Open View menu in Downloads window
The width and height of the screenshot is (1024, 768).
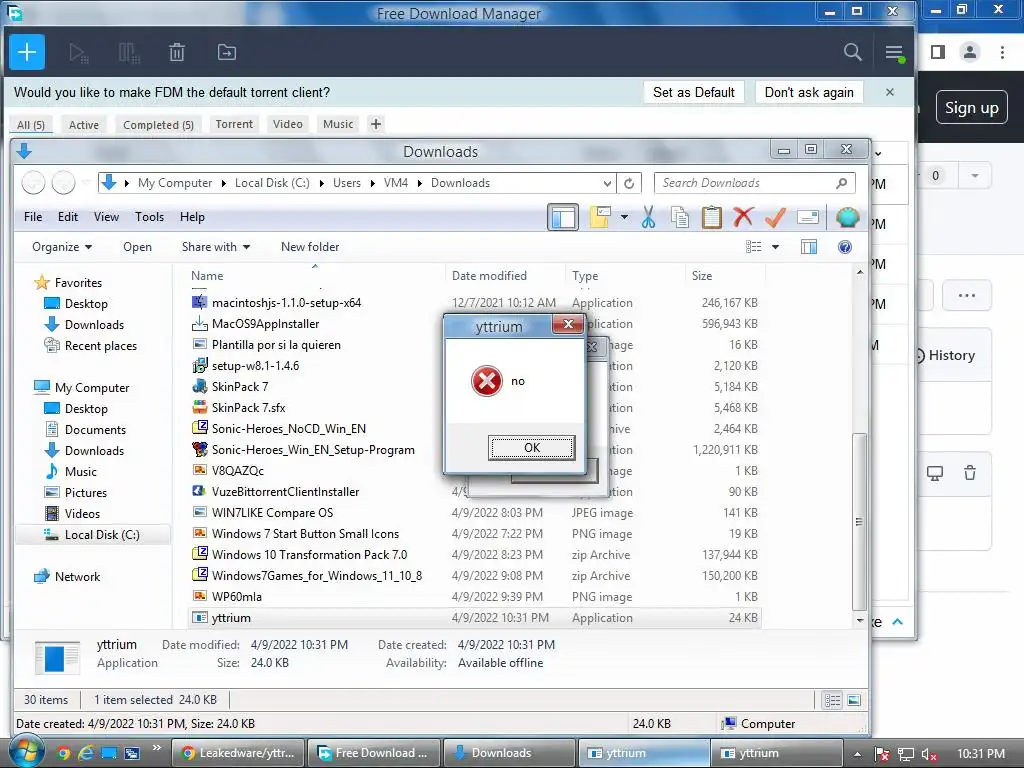[106, 217]
